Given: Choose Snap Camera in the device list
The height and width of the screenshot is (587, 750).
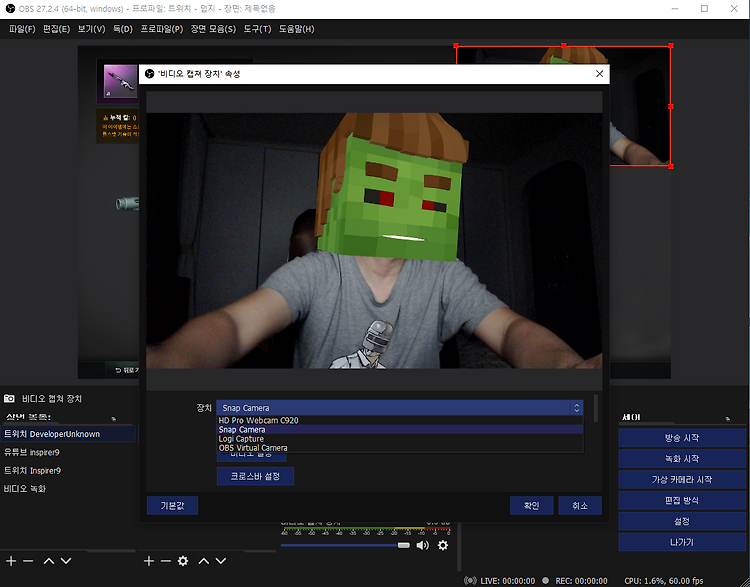Looking at the screenshot, I should click(x=400, y=430).
